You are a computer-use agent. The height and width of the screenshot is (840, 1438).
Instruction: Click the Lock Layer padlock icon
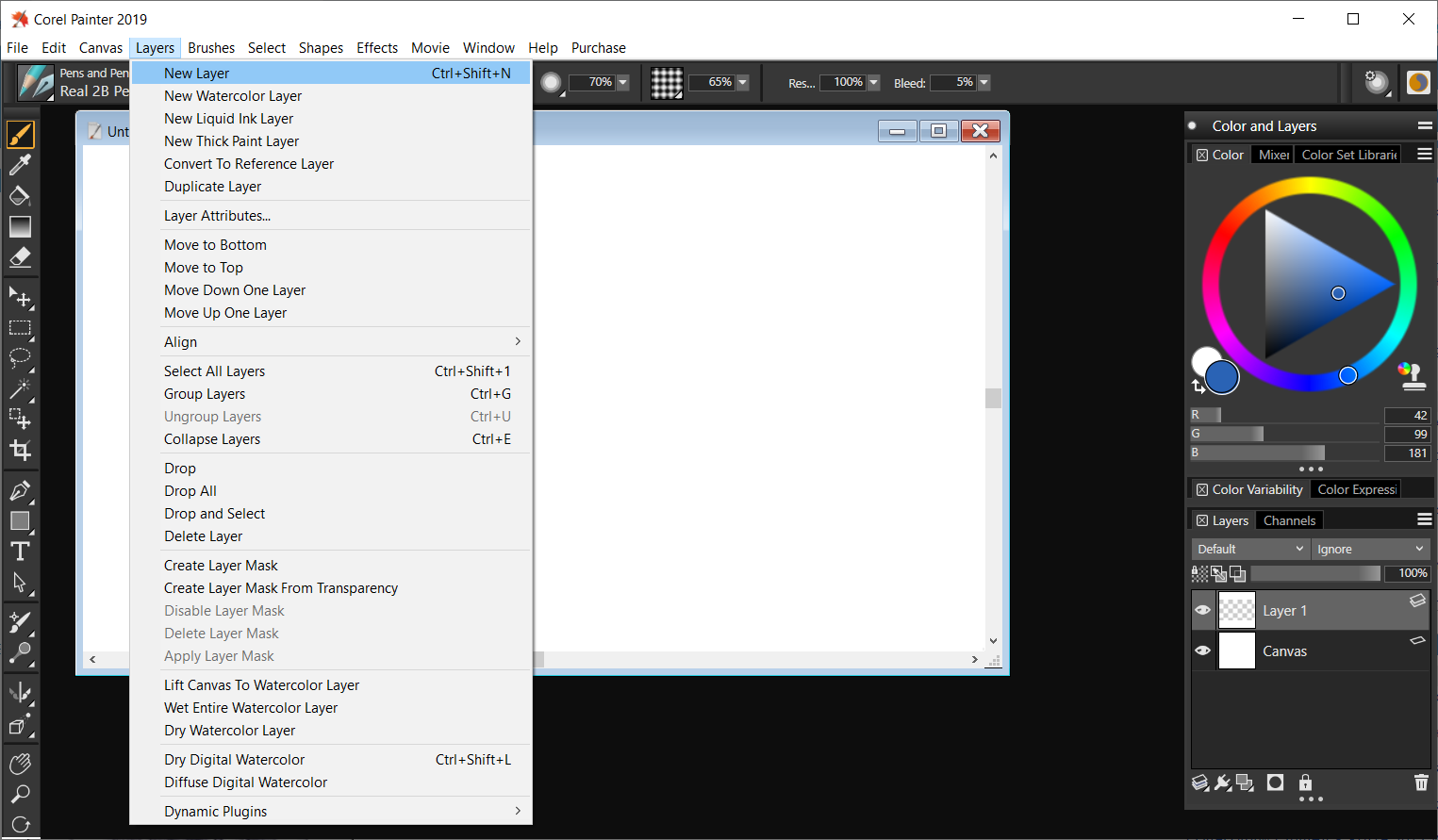coord(1305,782)
